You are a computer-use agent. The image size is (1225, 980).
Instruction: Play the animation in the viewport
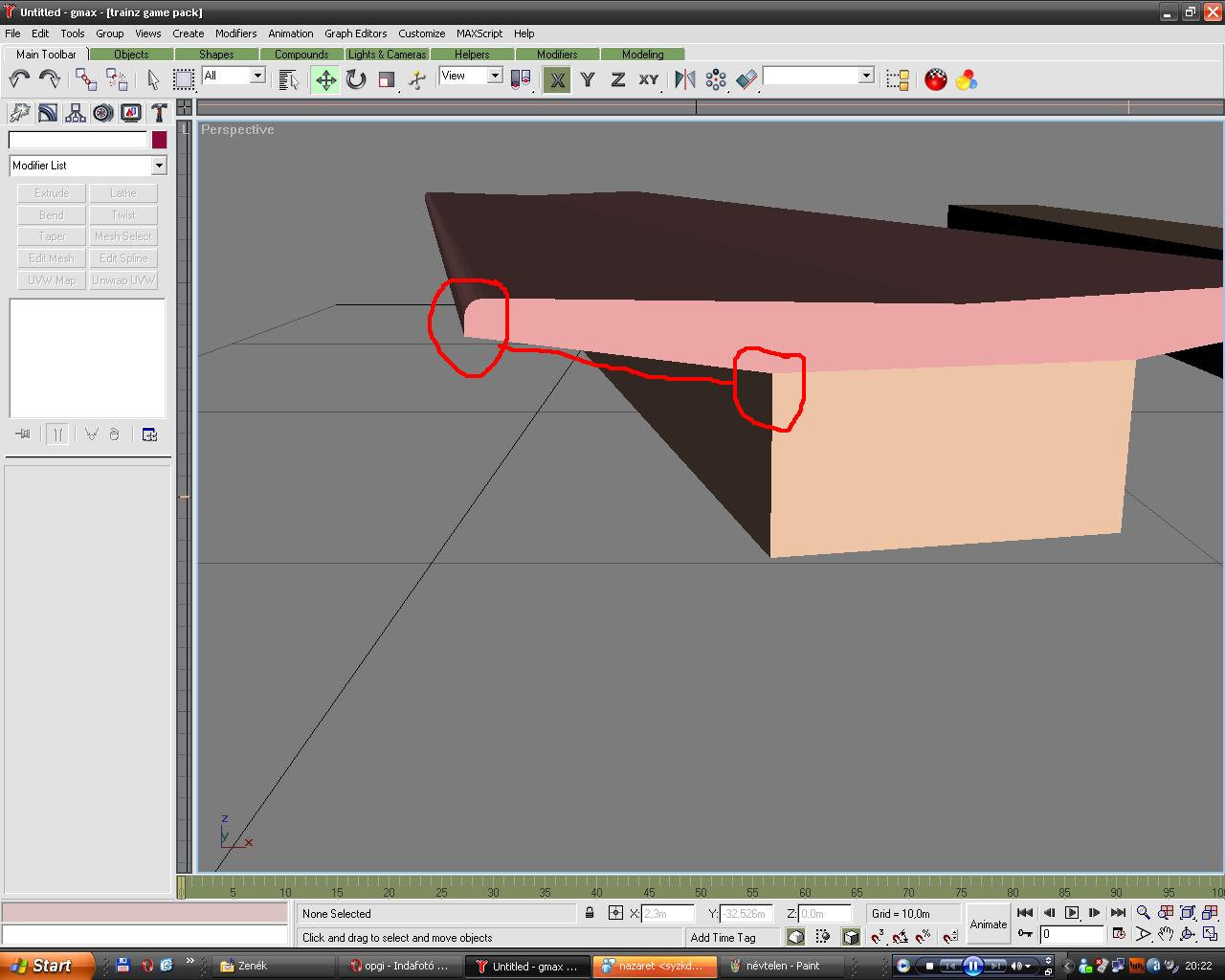[x=1072, y=913]
